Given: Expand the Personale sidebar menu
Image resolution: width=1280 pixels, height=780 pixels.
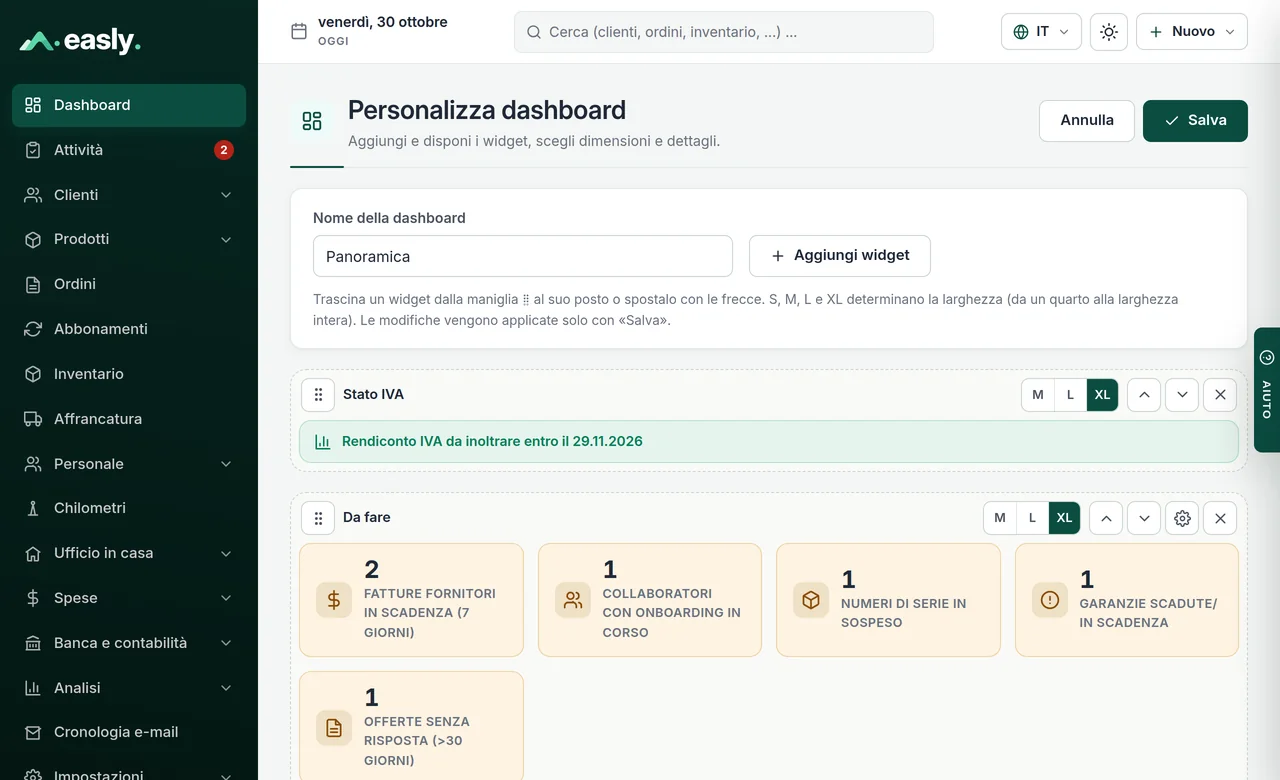Looking at the screenshot, I should tap(226, 464).
